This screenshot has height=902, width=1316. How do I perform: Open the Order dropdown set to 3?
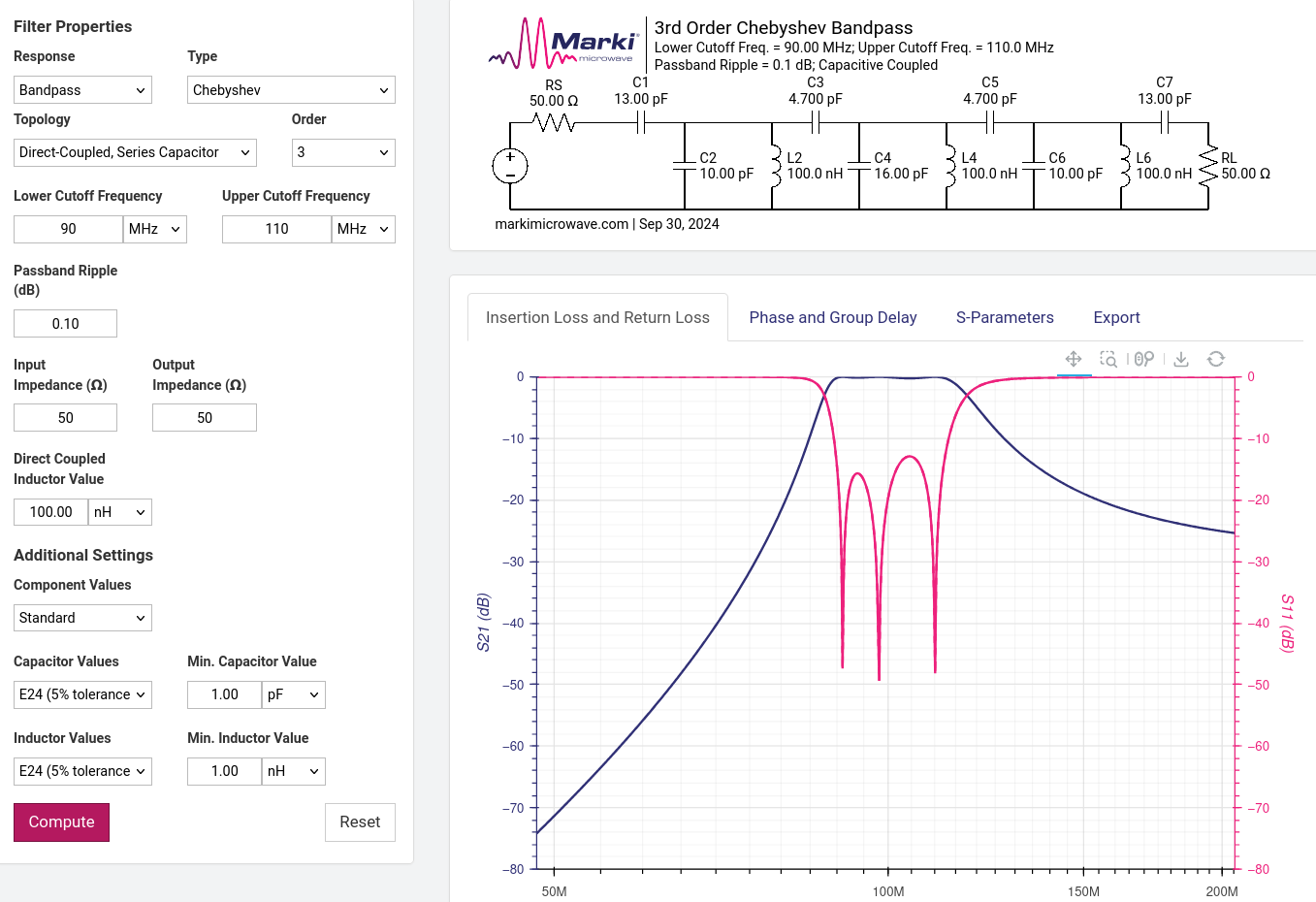(343, 152)
